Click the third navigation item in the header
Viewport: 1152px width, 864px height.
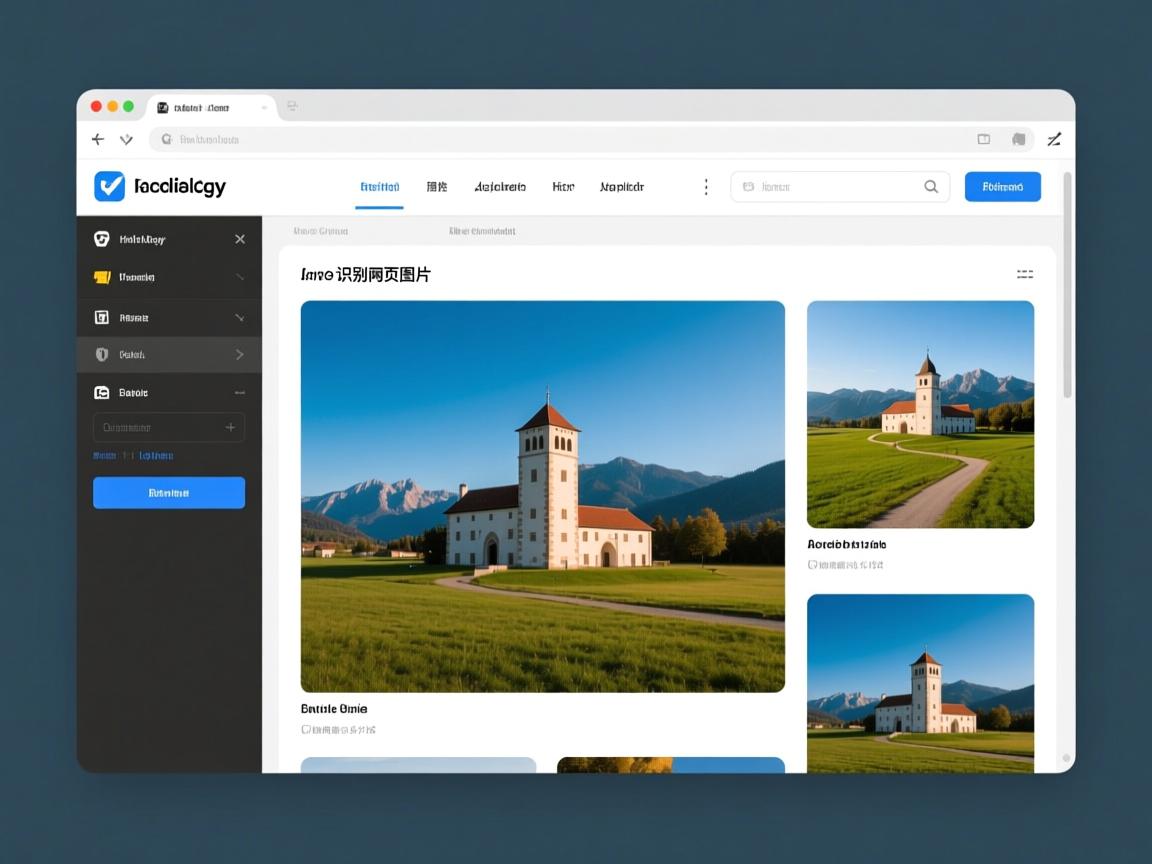(x=499, y=187)
